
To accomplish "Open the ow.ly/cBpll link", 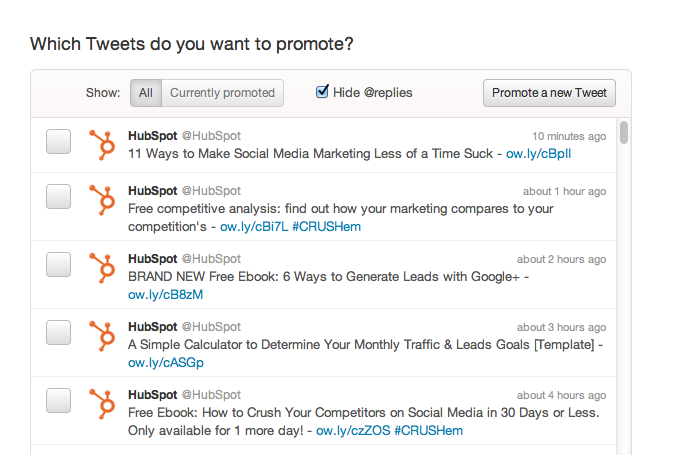I will [538, 154].
